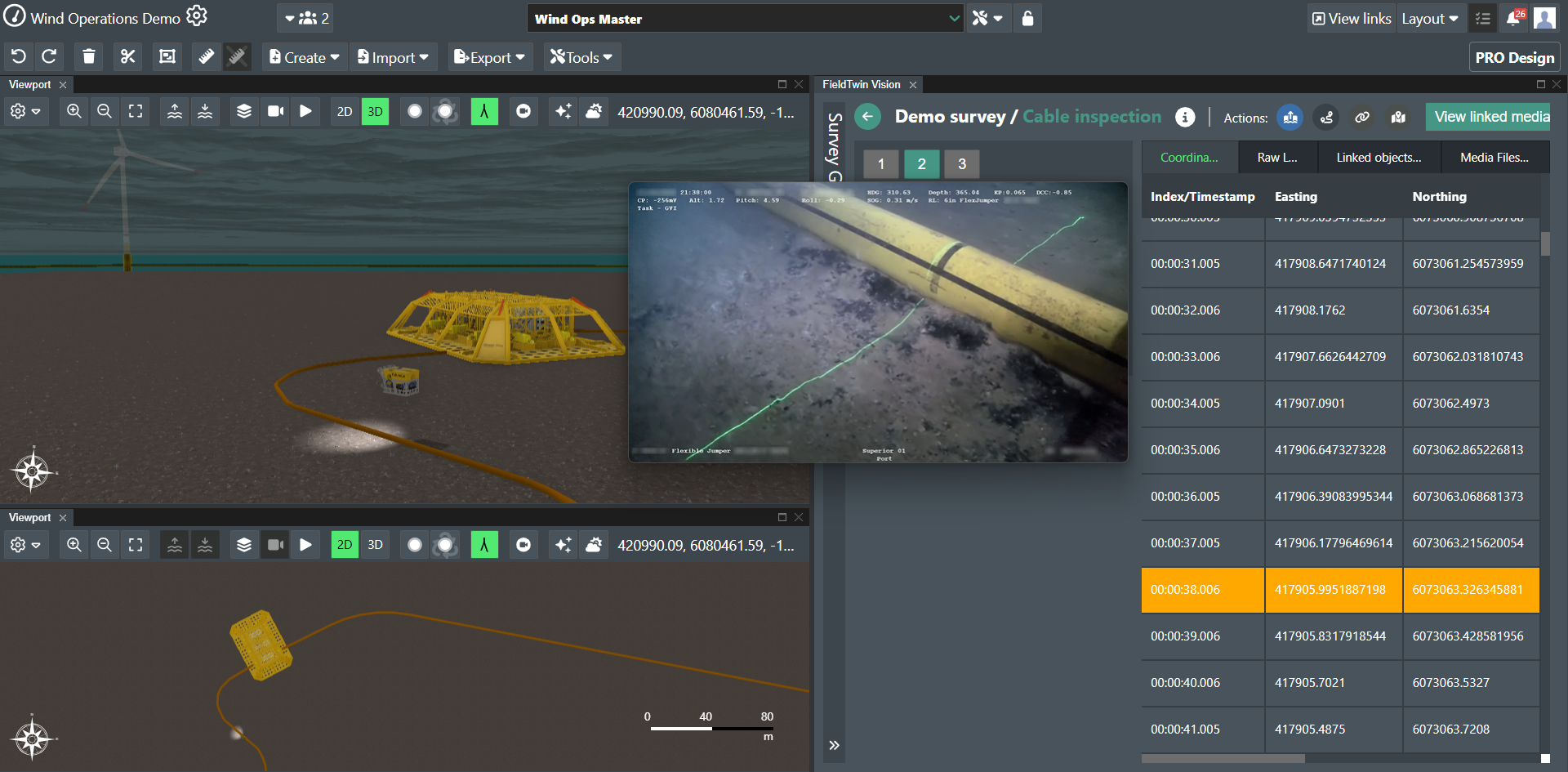Select survey page 3 button
This screenshot has height=772, width=1568.
tap(962, 164)
